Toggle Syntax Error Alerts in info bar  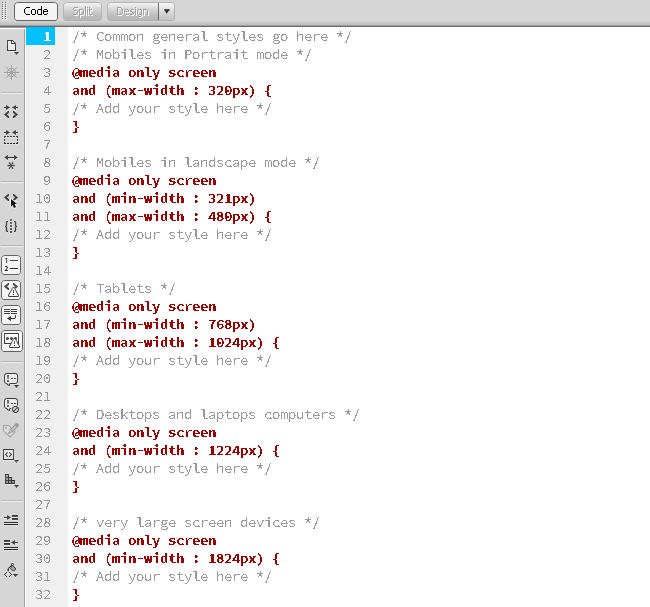pos(12,340)
